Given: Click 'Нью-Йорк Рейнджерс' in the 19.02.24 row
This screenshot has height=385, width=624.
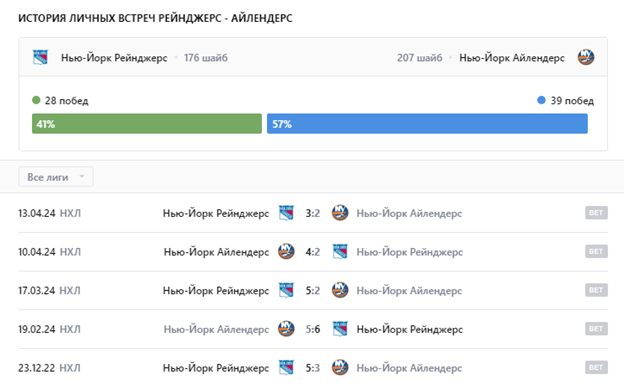Looking at the screenshot, I should click(x=410, y=330).
